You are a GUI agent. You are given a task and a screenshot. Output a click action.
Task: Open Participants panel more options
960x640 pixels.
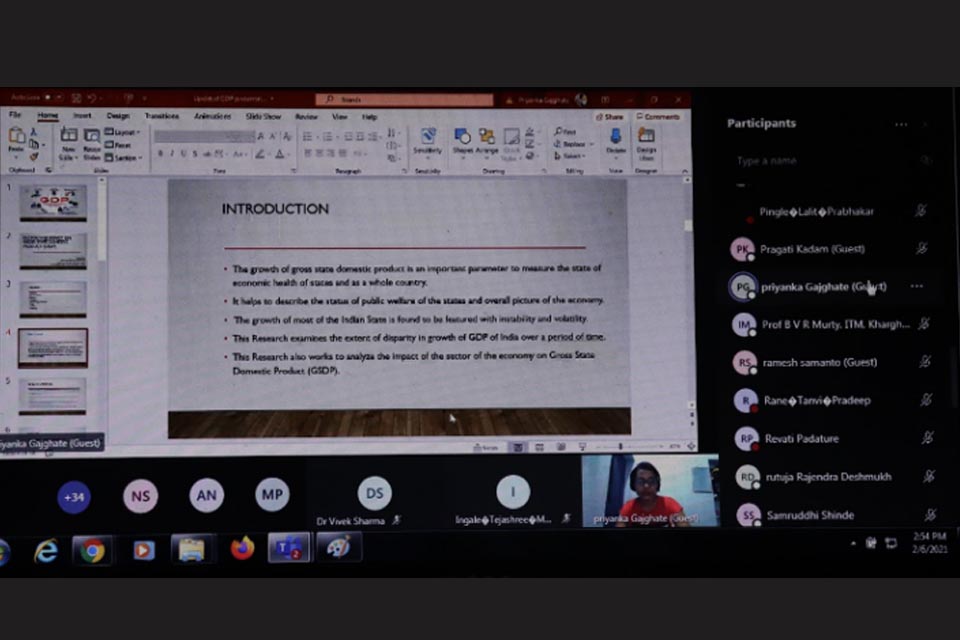click(x=901, y=124)
